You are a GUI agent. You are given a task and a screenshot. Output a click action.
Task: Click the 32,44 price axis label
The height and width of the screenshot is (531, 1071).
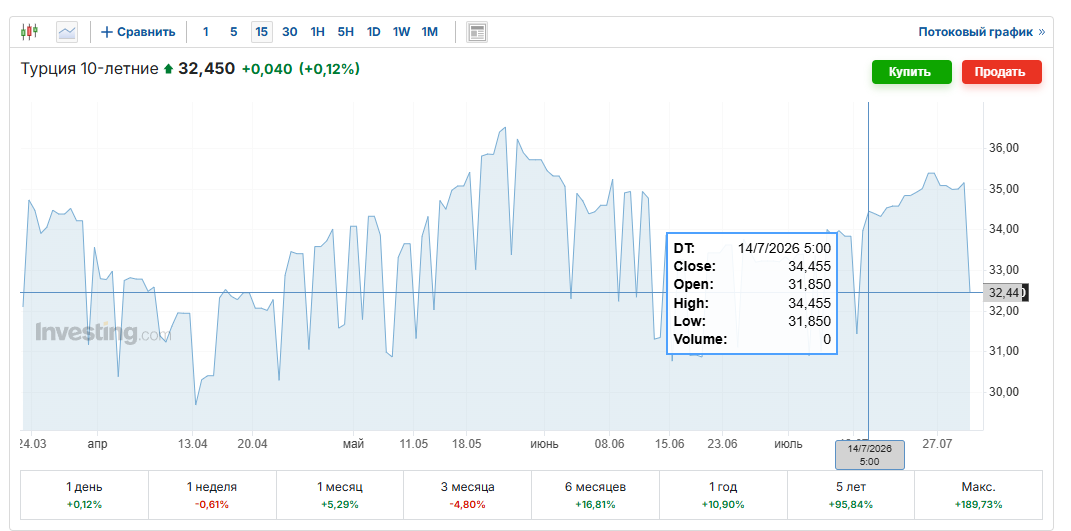click(x=1004, y=292)
